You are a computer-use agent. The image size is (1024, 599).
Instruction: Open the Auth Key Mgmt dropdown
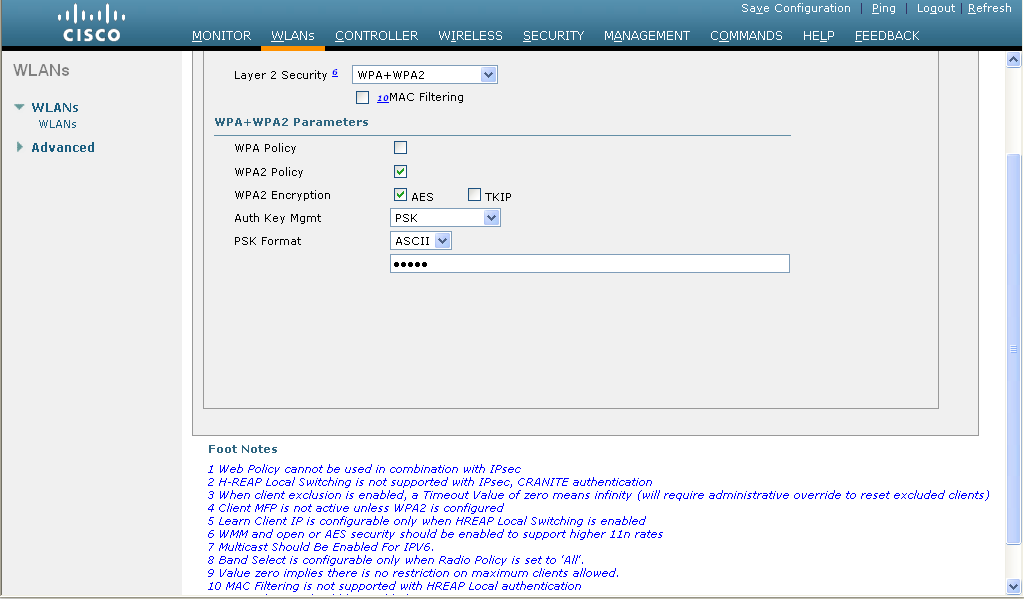[445, 218]
